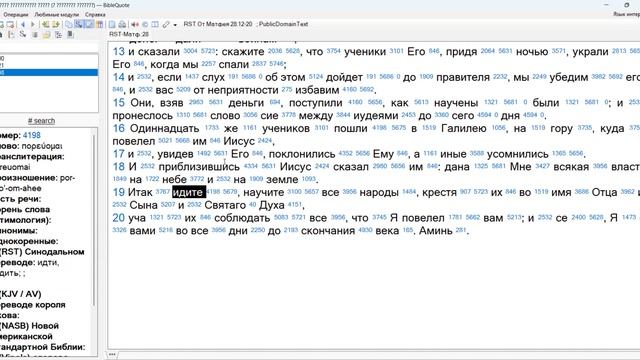The height and width of the screenshot is (360, 640).
Task: Click the 'RST От Матфея 28:12-20' address text
Action: (x=218, y=24)
